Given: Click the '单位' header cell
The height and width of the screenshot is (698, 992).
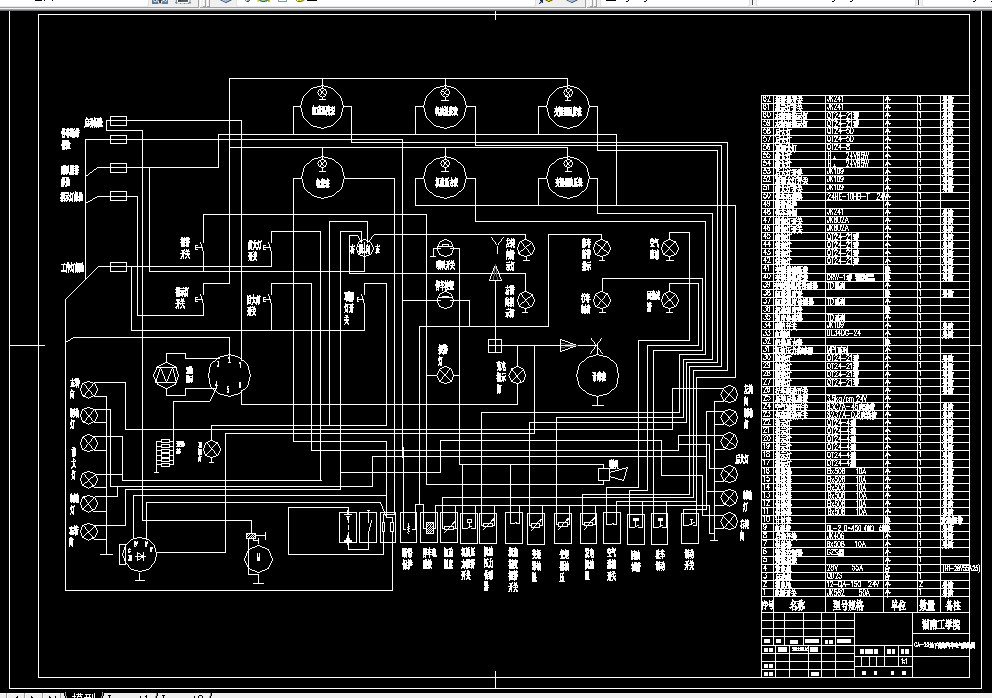Looking at the screenshot, I should 898,606.
